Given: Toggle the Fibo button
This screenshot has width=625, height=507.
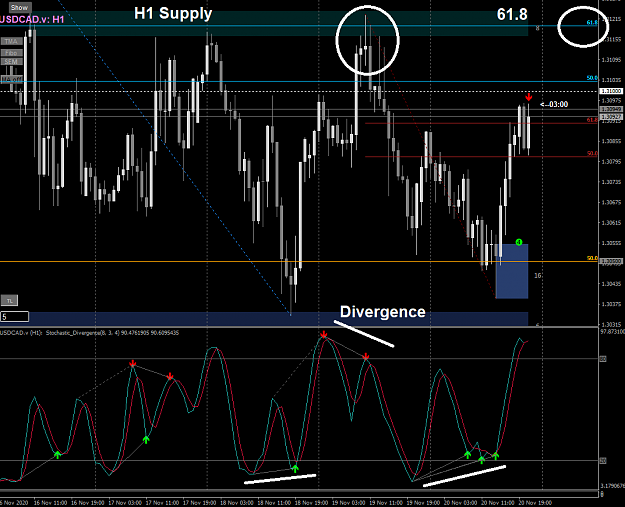Looking at the screenshot, I should click(x=11, y=53).
